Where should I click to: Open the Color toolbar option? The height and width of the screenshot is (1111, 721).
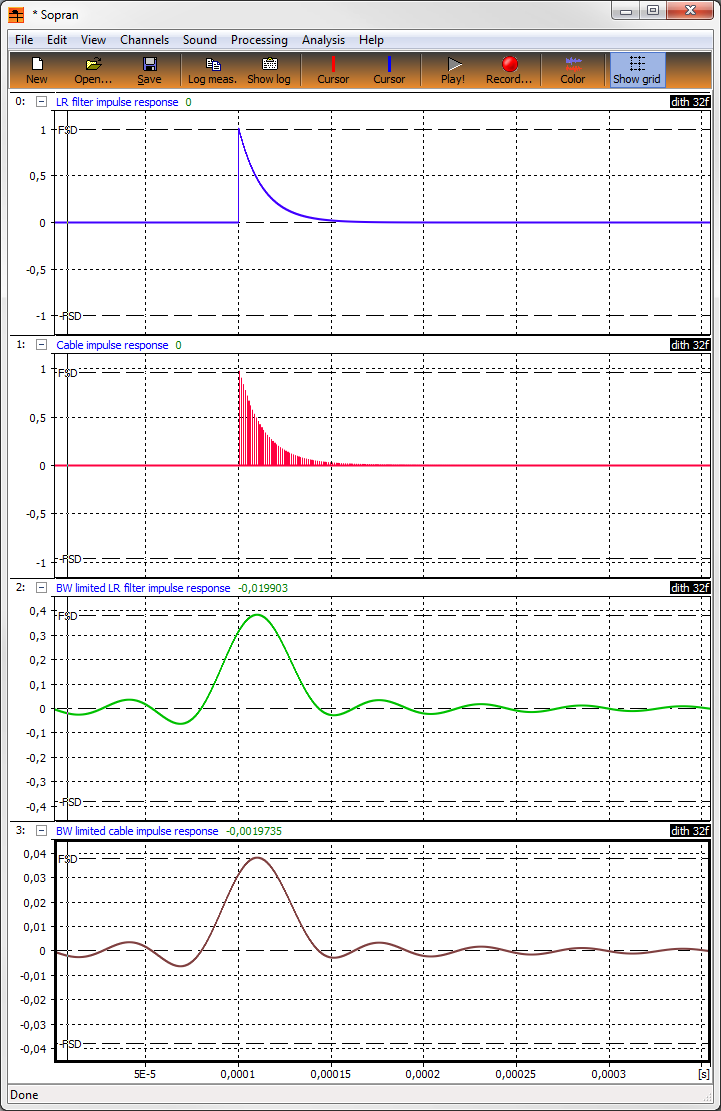[x=573, y=69]
